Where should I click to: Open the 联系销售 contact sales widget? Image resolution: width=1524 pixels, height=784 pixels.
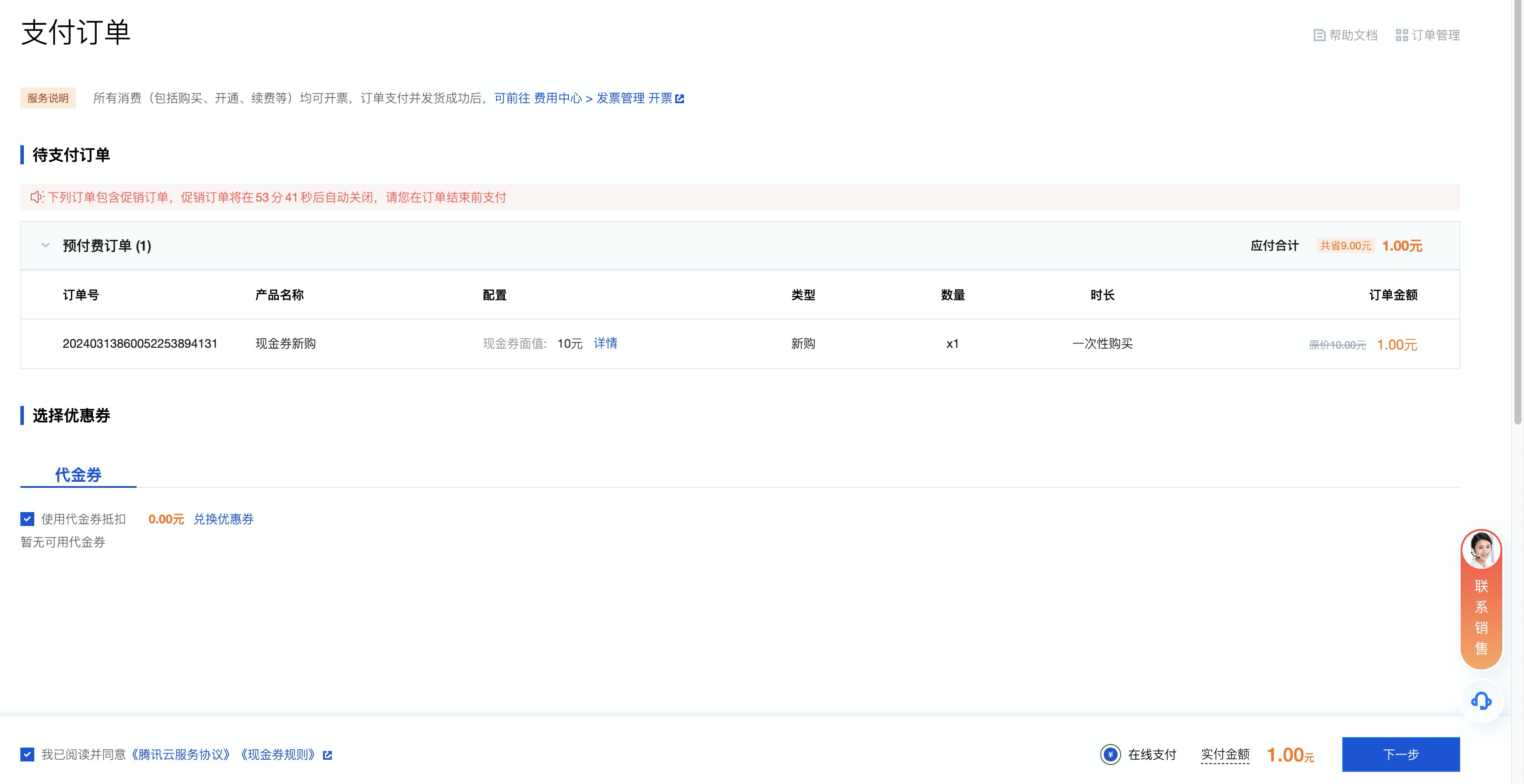pos(1481,599)
